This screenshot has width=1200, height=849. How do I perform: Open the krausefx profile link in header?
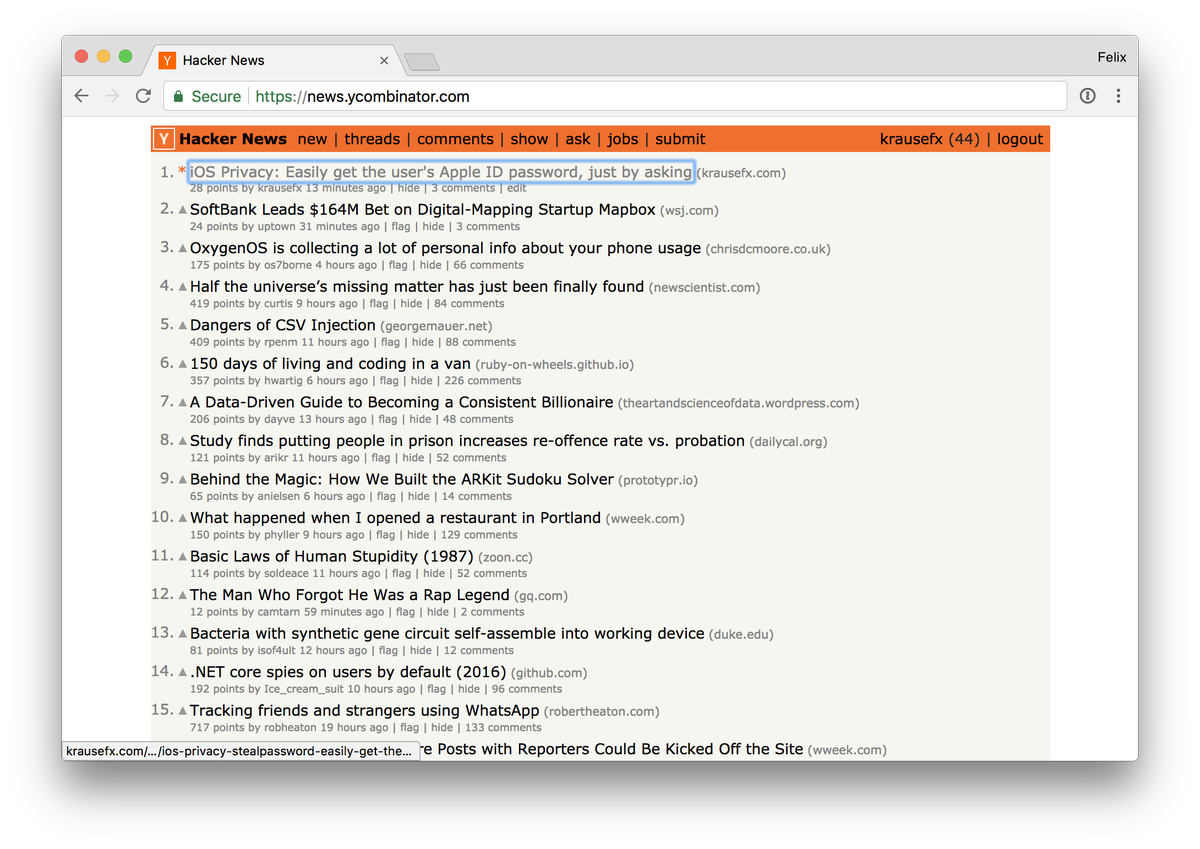point(911,139)
